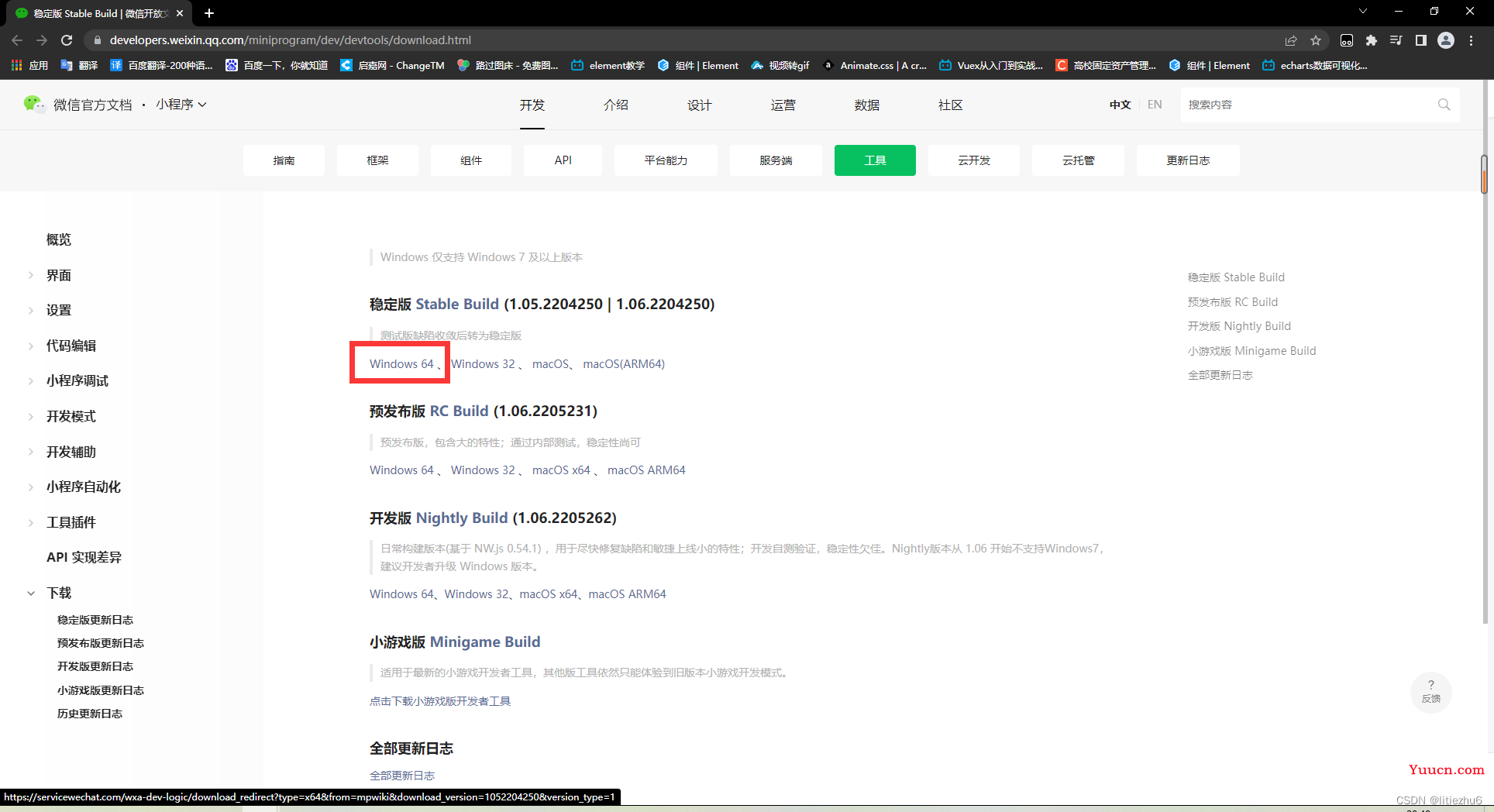The height and width of the screenshot is (812, 1494).
Task: Open the Animate.css bookmark
Action: (875, 65)
